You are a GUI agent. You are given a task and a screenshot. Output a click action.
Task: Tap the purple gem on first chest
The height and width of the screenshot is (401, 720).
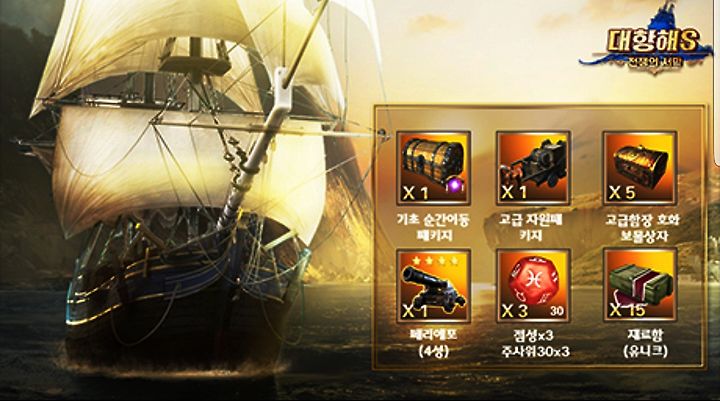[456, 187]
